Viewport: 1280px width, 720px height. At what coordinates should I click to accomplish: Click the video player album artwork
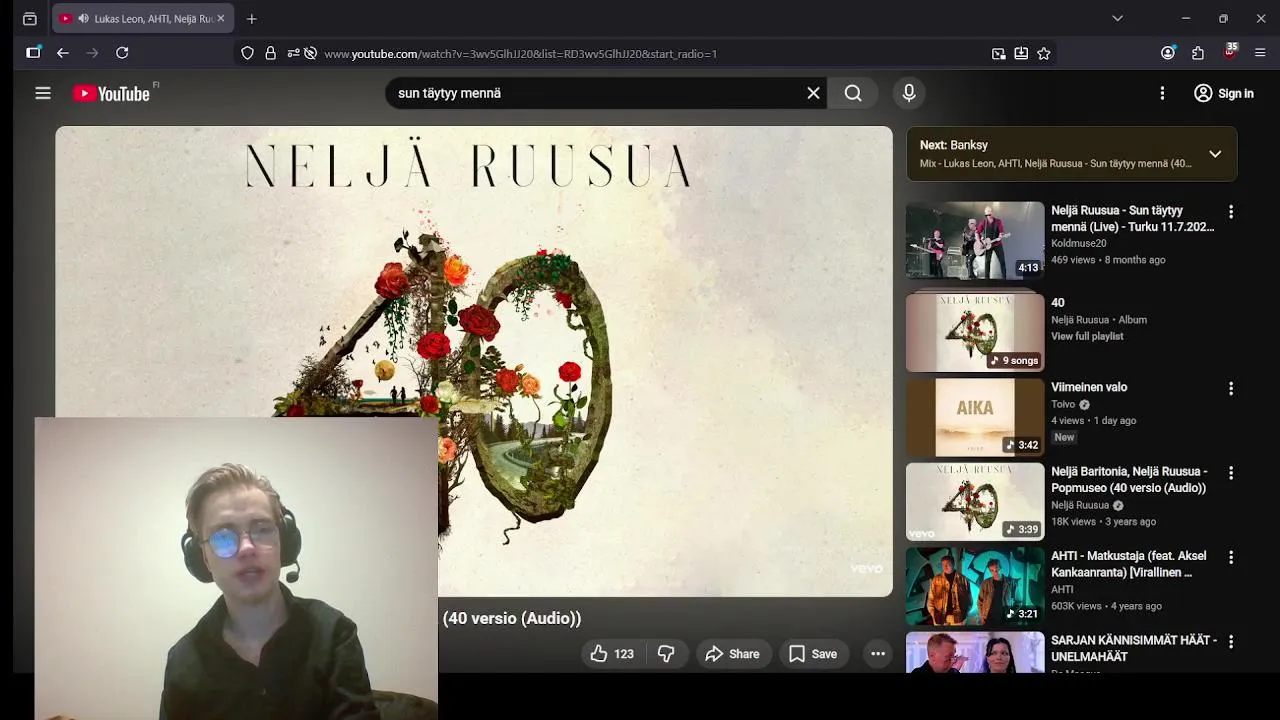[474, 361]
